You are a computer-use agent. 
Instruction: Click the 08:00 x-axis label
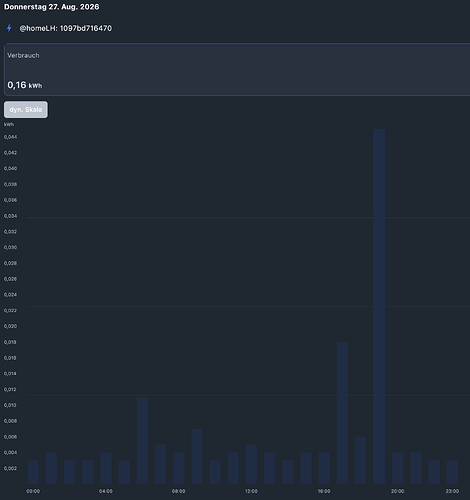(x=179, y=491)
